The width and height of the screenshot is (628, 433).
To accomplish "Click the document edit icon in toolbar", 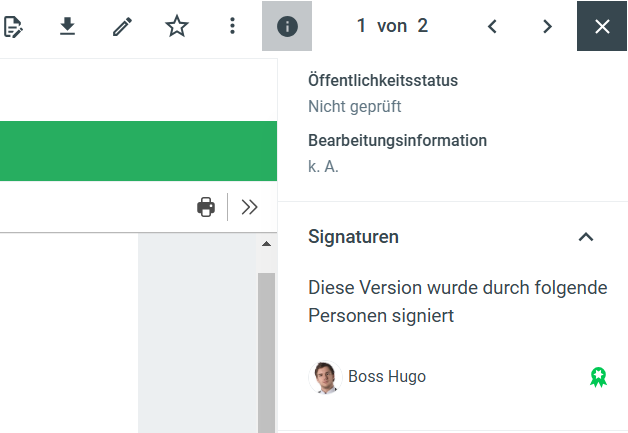I will [12, 26].
